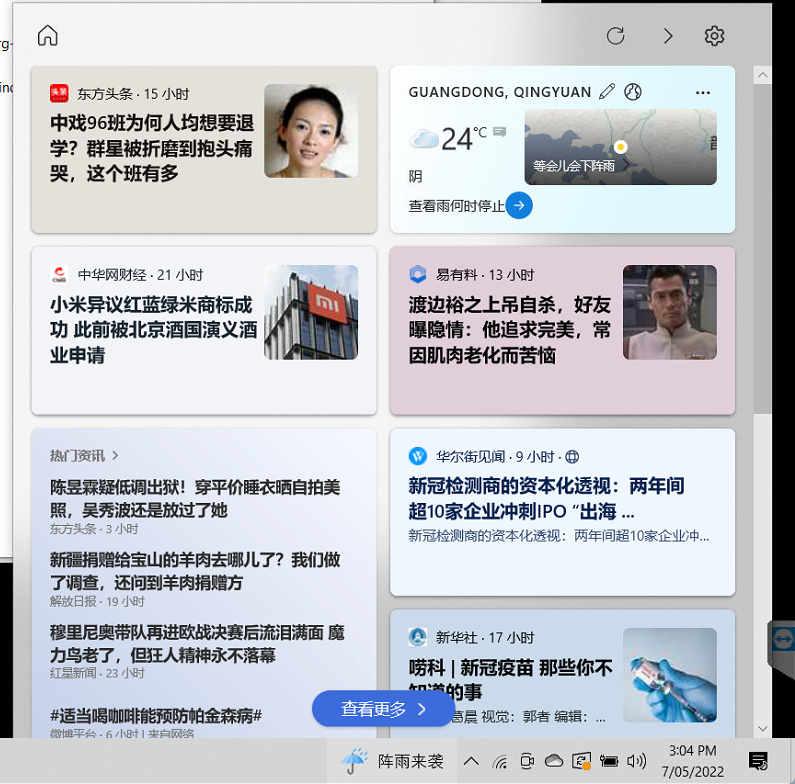Click the 新华社 source logo
Viewport: 795px width, 784px height.
[418, 637]
